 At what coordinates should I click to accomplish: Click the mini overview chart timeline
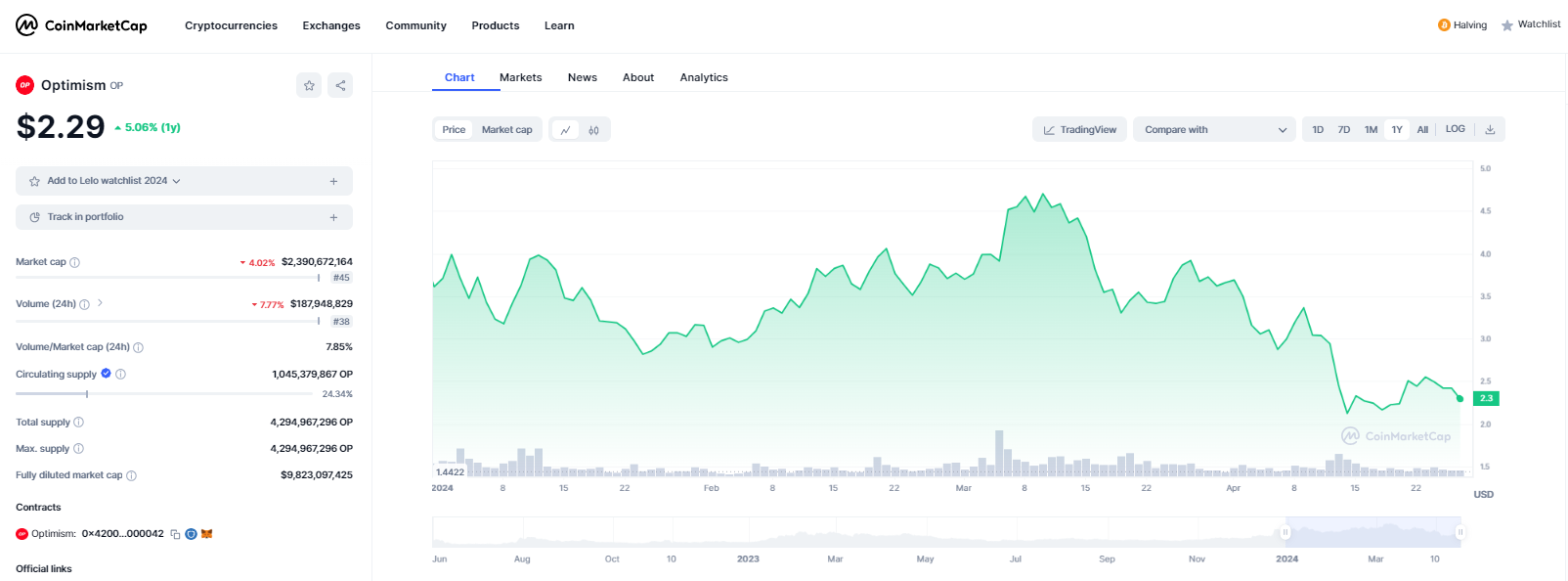pos(947,532)
